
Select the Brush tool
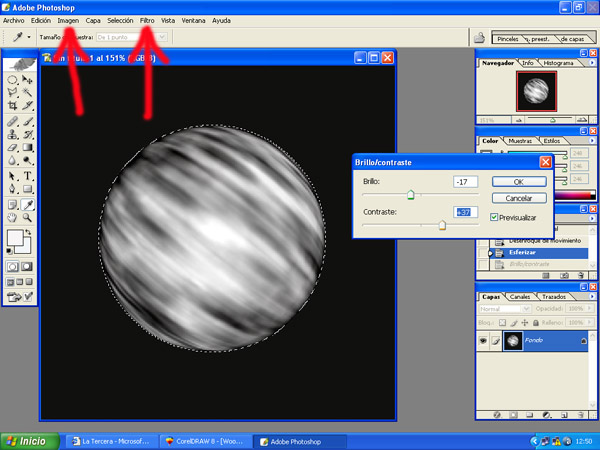(27, 122)
